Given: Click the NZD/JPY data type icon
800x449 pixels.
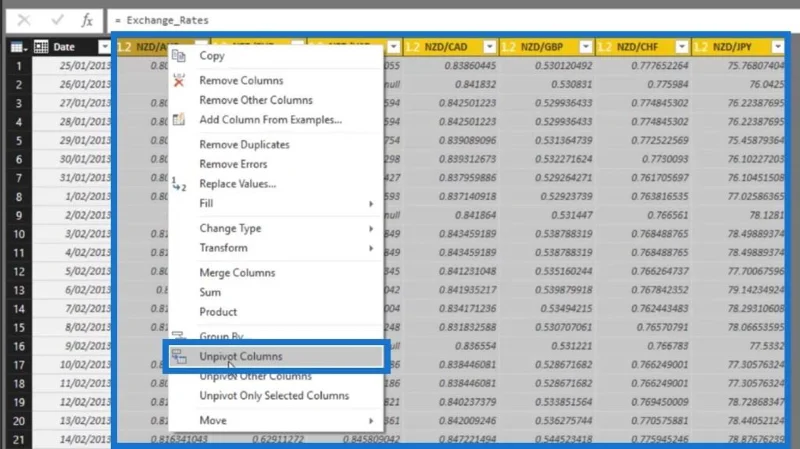Looking at the screenshot, I should click(x=701, y=47).
